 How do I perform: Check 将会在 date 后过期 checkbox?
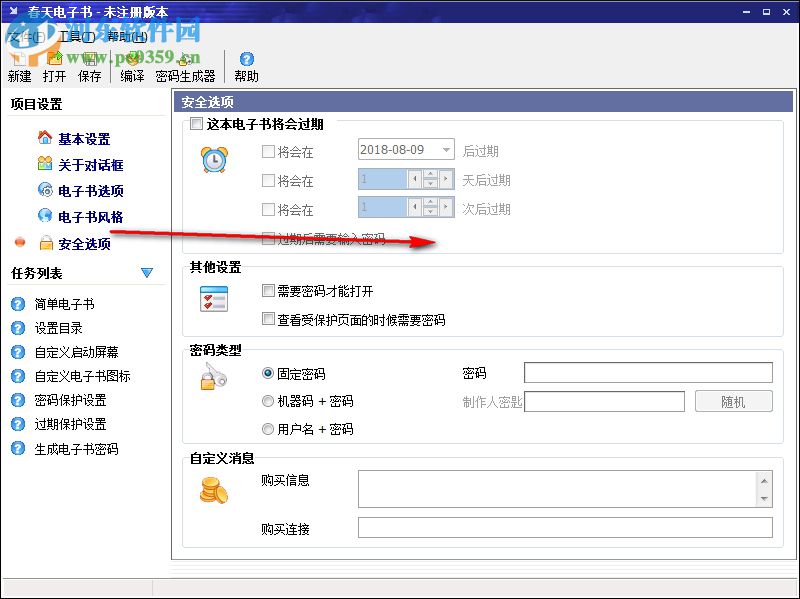click(268, 152)
